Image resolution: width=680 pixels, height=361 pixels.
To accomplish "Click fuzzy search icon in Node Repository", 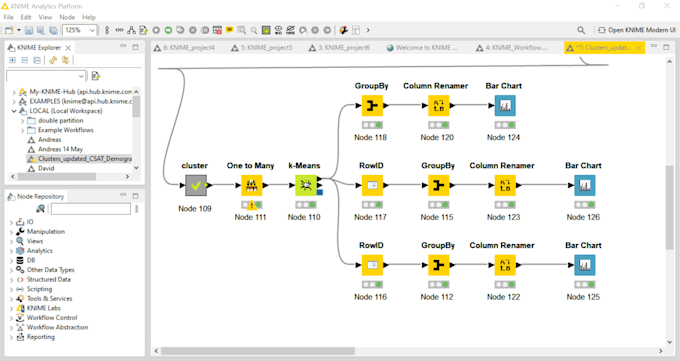I will click(40, 209).
